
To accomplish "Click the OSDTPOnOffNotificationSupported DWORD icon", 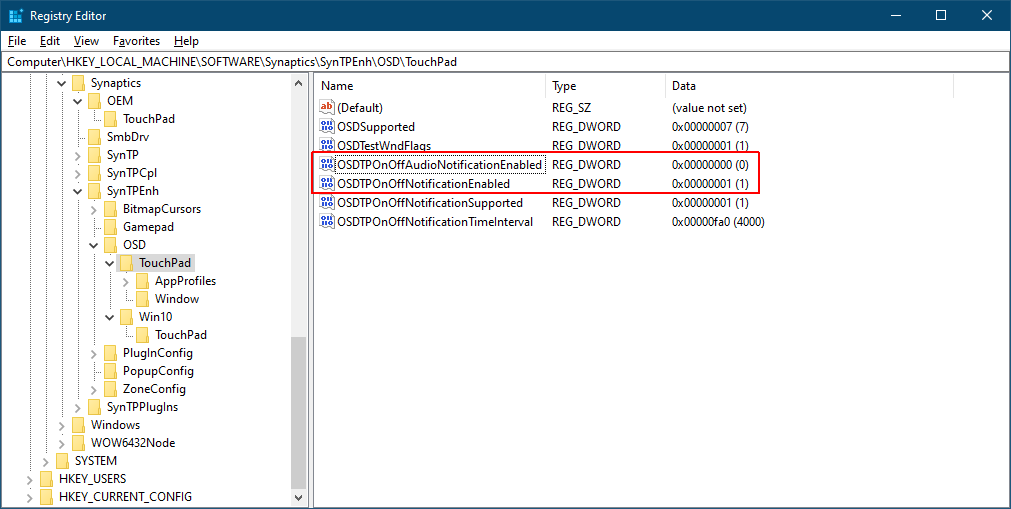I will (x=327, y=203).
